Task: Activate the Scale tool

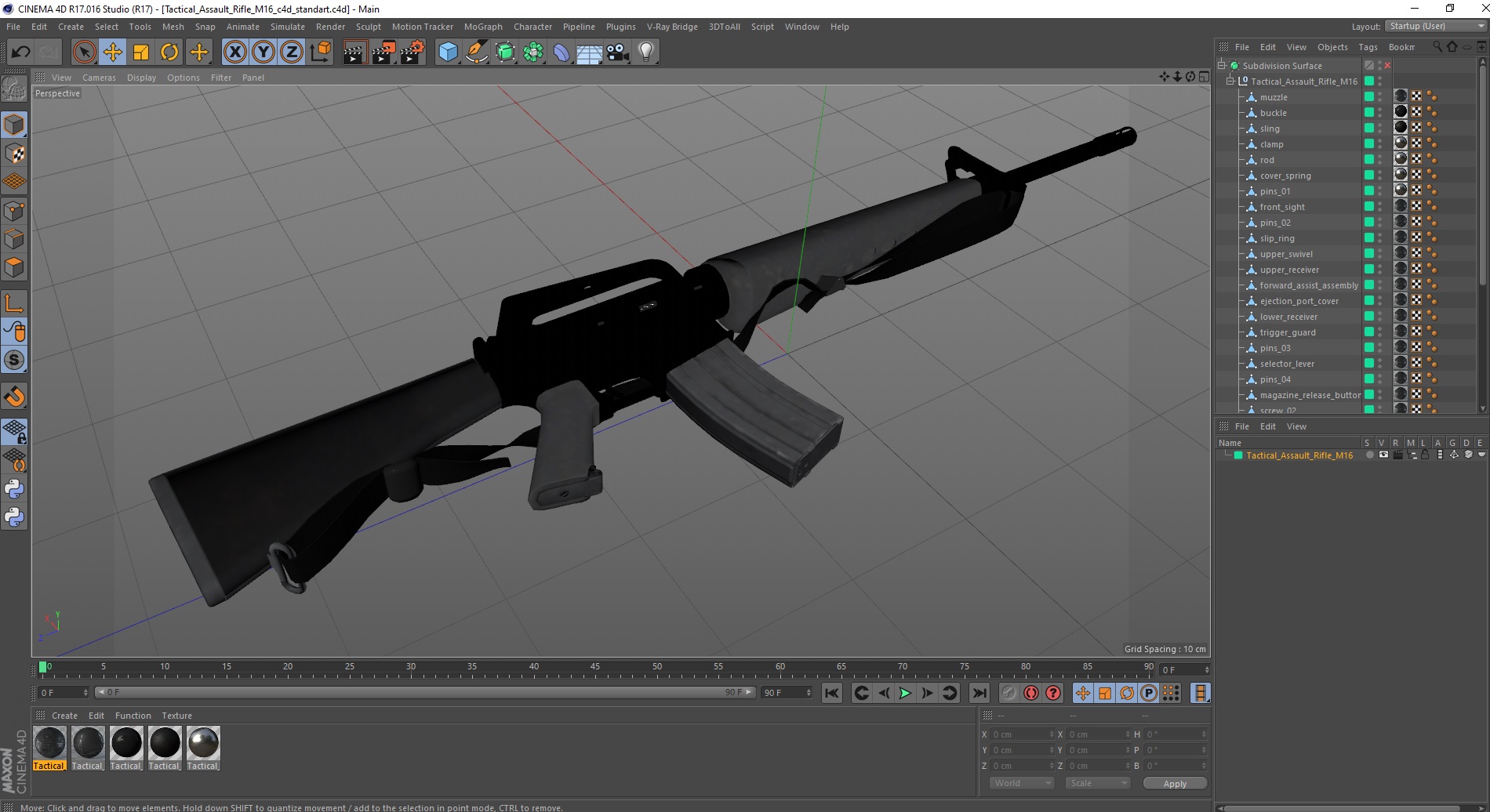Action: [x=141, y=53]
